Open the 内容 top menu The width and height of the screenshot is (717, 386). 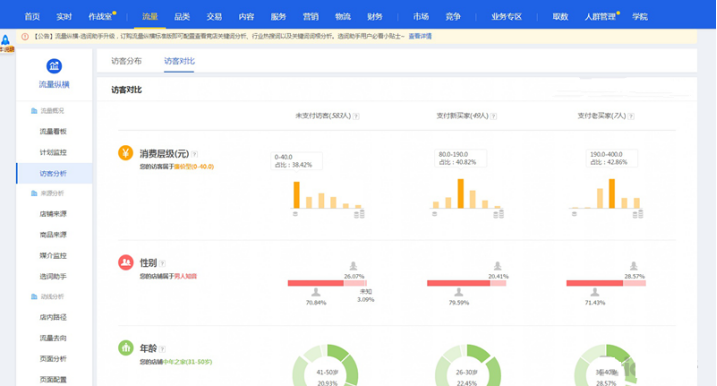coord(246,16)
